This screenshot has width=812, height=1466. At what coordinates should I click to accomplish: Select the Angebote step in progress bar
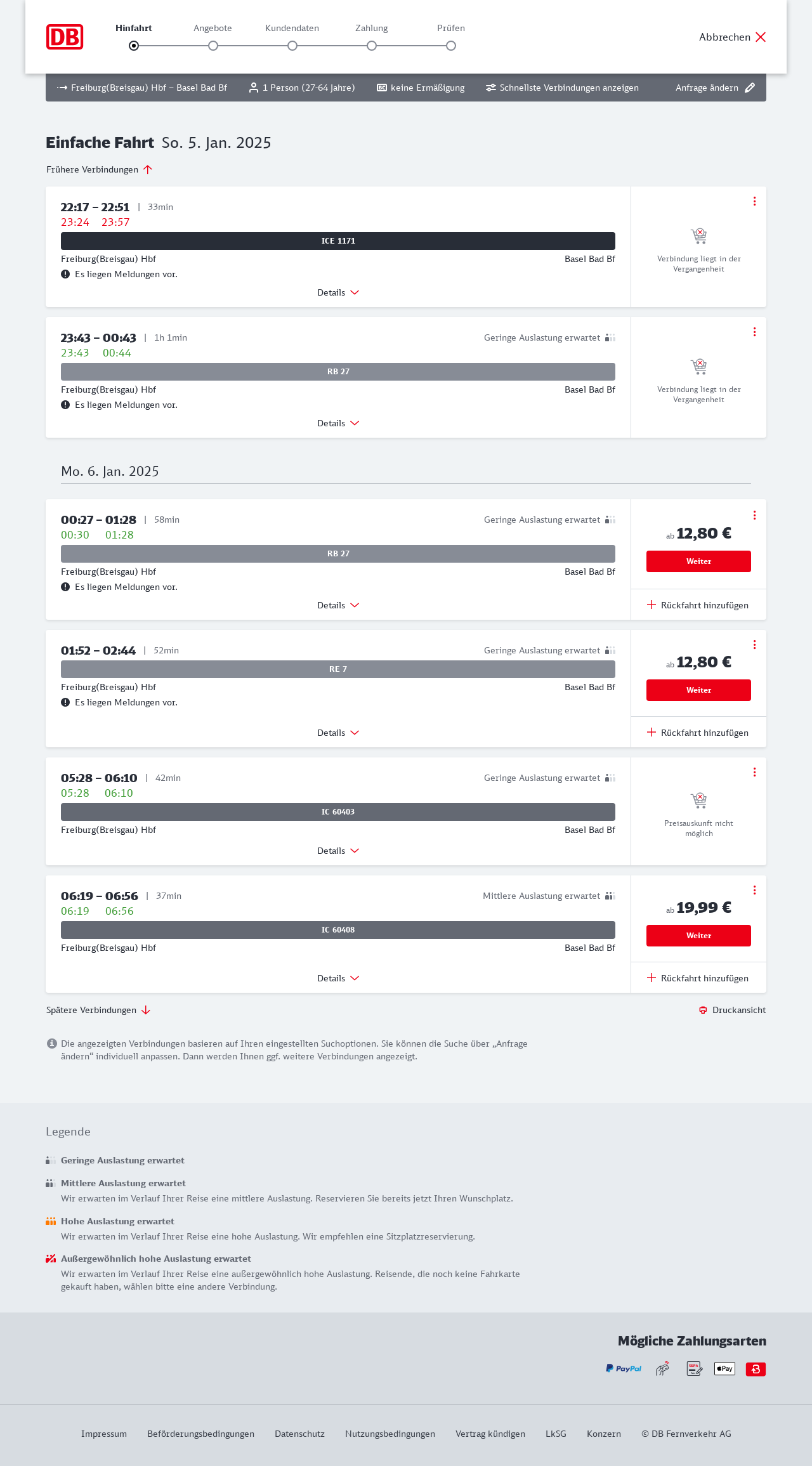pyautogui.click(x=213, y=46)
